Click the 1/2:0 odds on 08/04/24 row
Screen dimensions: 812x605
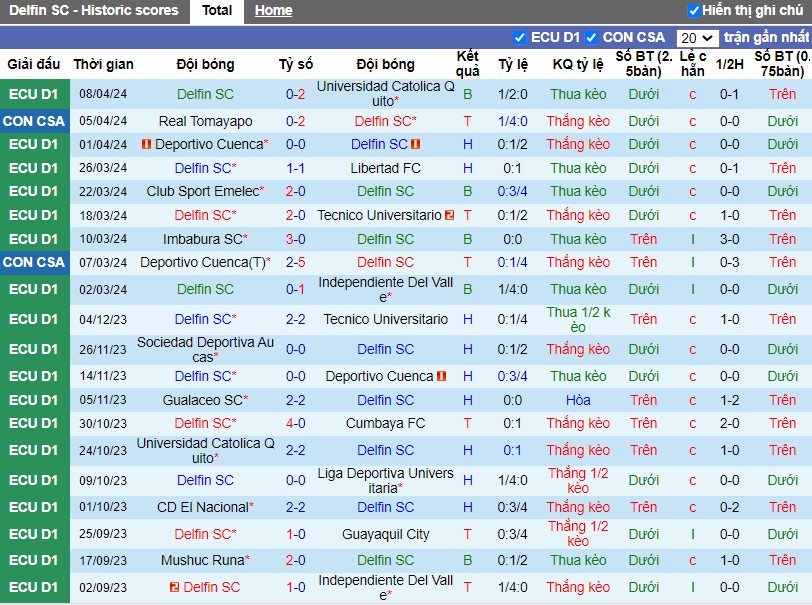point(513,94)
